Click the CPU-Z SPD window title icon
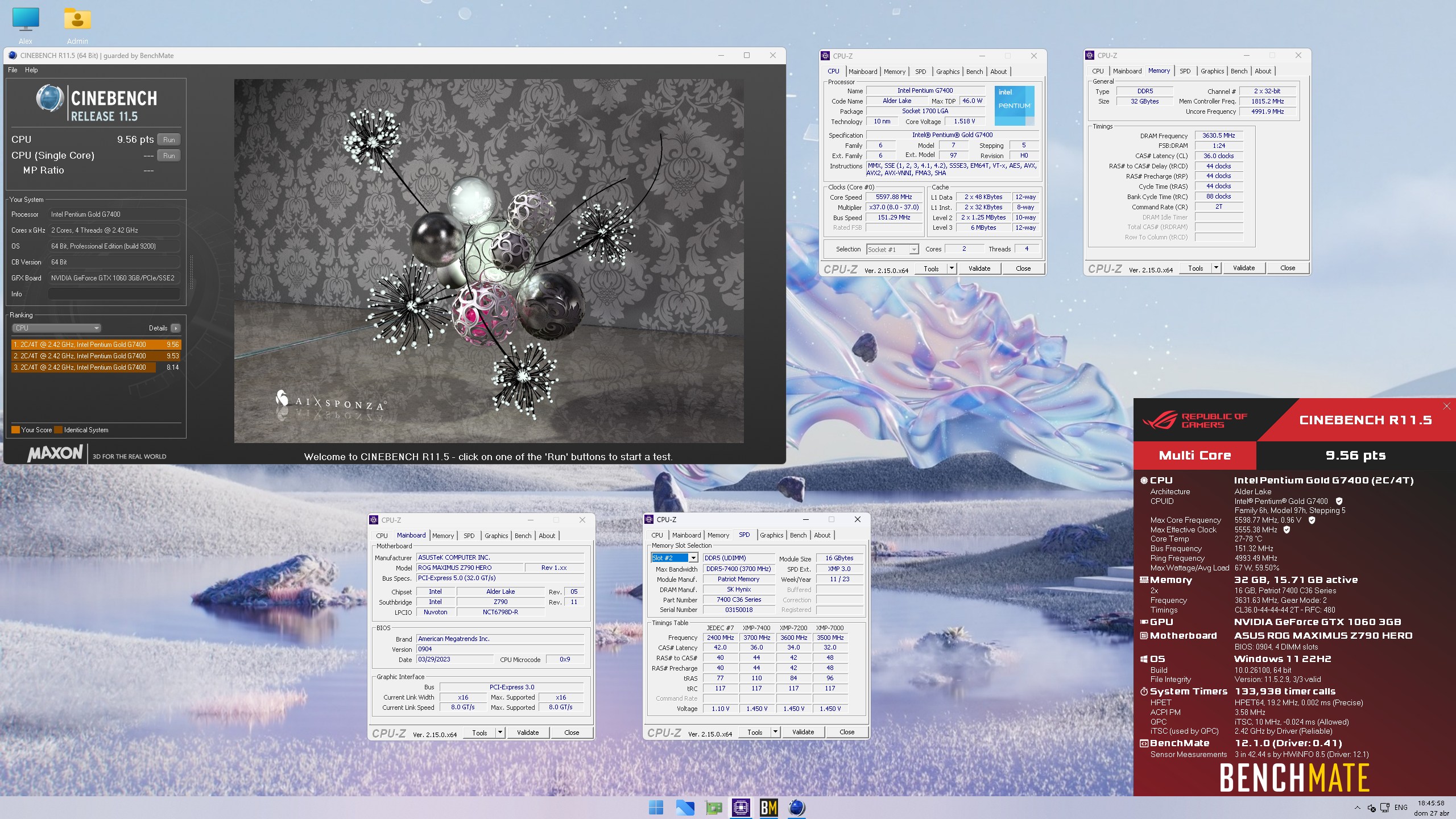Image resolution: width=1456 pixels, height=819 pixels. pyautogui.click(x=649, y=519)
